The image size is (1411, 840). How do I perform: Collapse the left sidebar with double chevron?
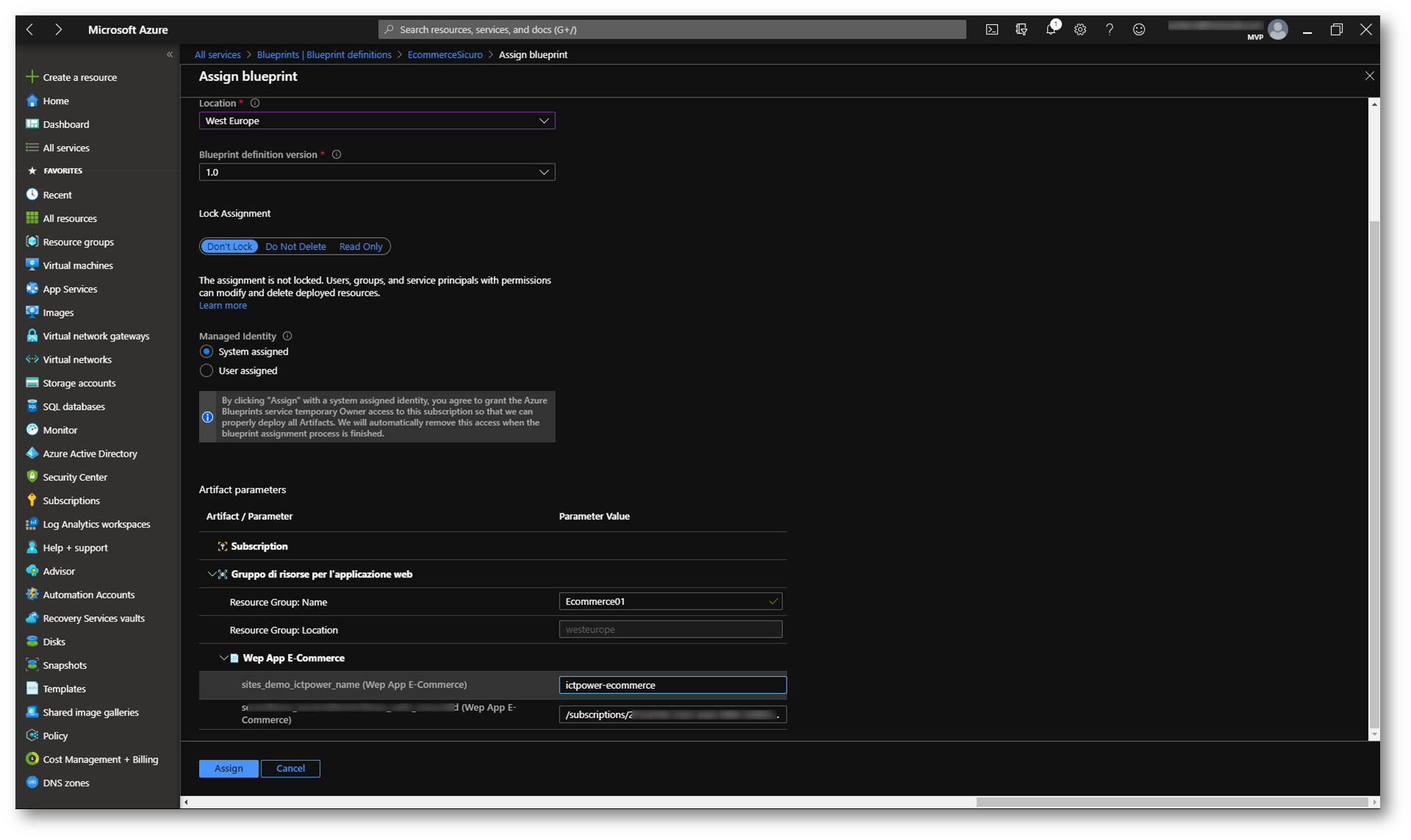[170, 54]
